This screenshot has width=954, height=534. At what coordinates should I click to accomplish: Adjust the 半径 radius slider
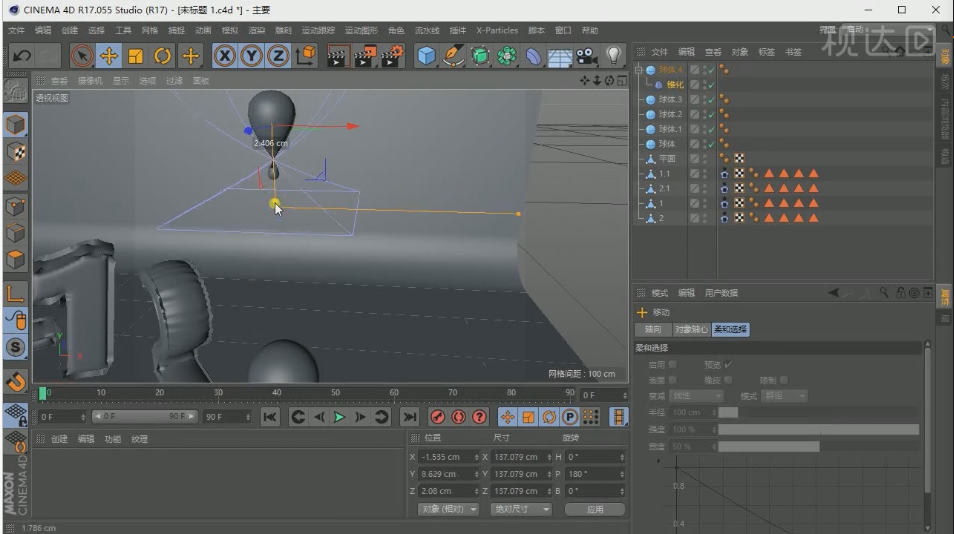818,412
